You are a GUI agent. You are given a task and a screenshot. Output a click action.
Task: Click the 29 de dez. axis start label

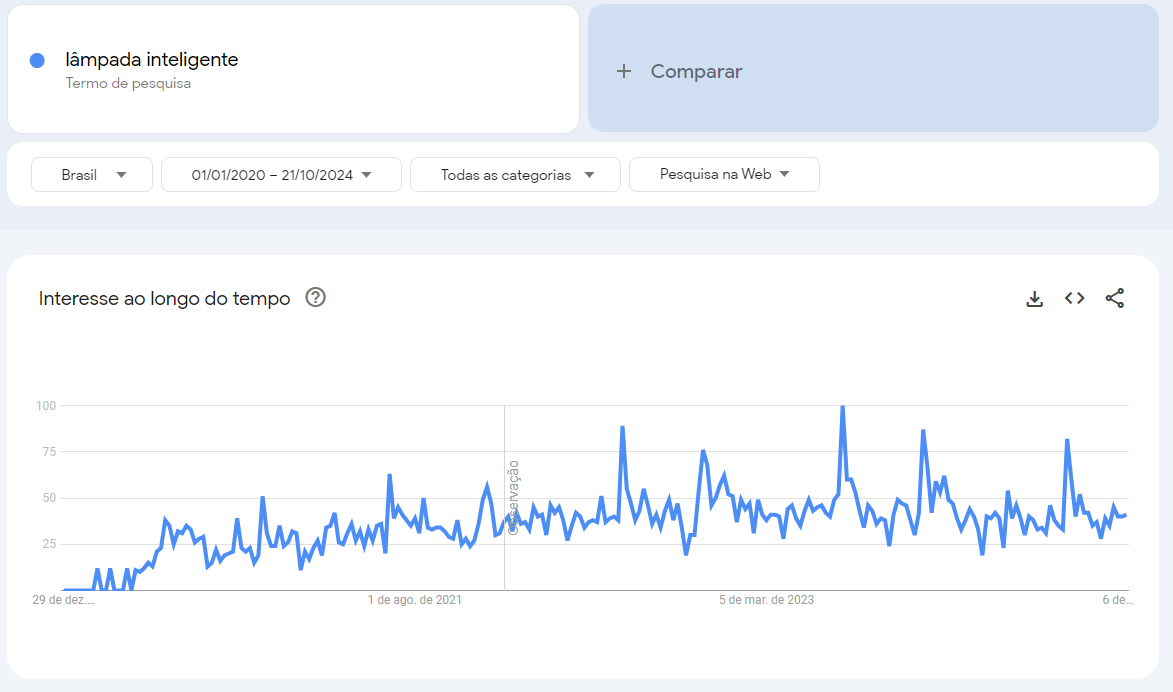[63, 600]
